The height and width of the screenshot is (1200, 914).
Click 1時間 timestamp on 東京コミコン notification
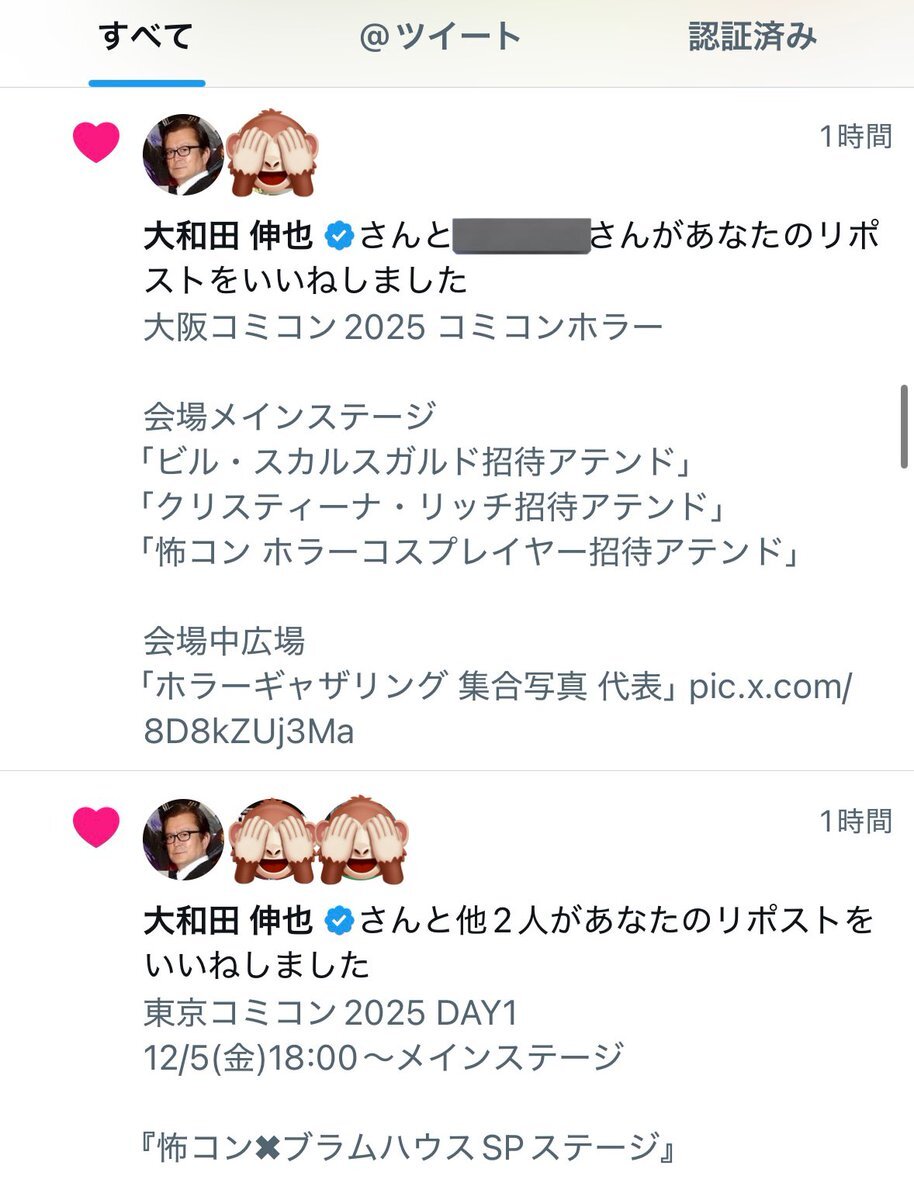(x=855, y=821)
